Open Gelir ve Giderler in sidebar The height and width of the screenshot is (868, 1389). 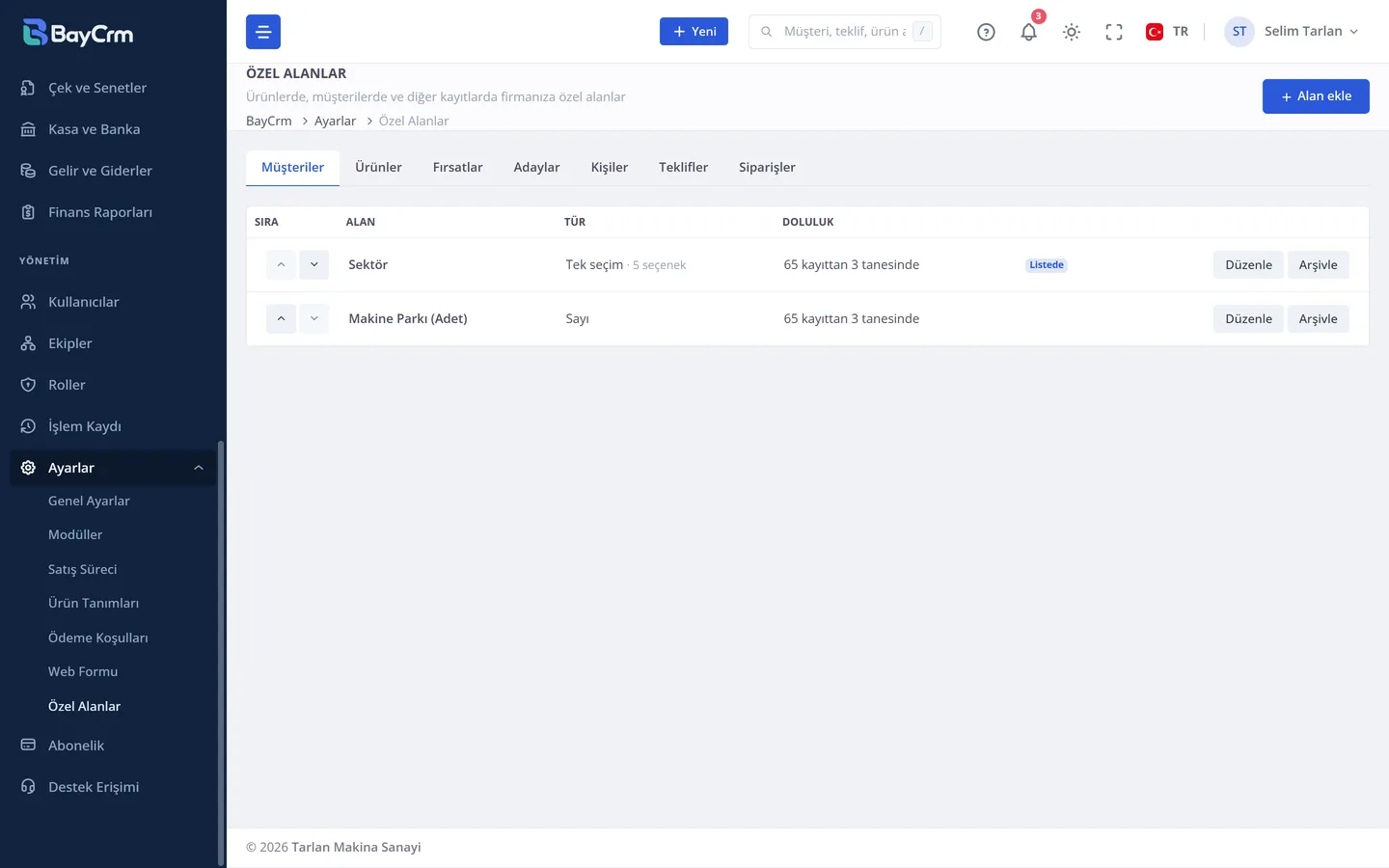[113, 171]
